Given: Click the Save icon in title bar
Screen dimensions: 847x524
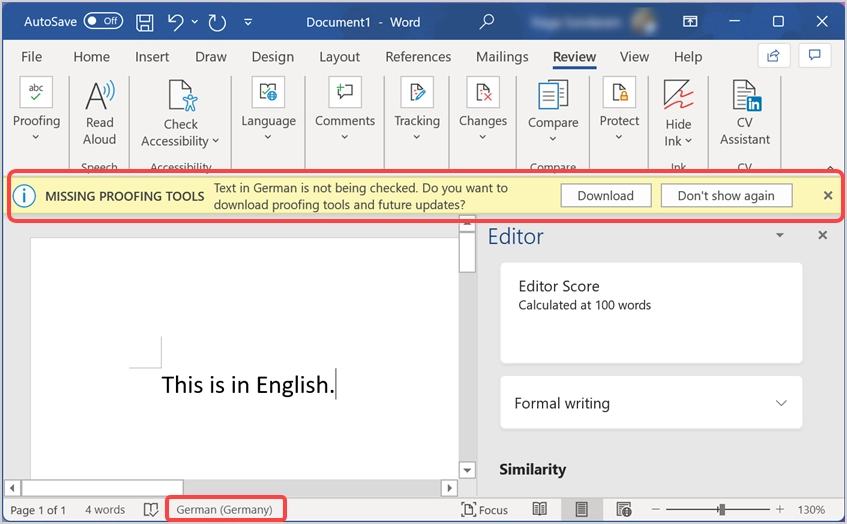Looking at the screenshot, I should click(144, 21).
